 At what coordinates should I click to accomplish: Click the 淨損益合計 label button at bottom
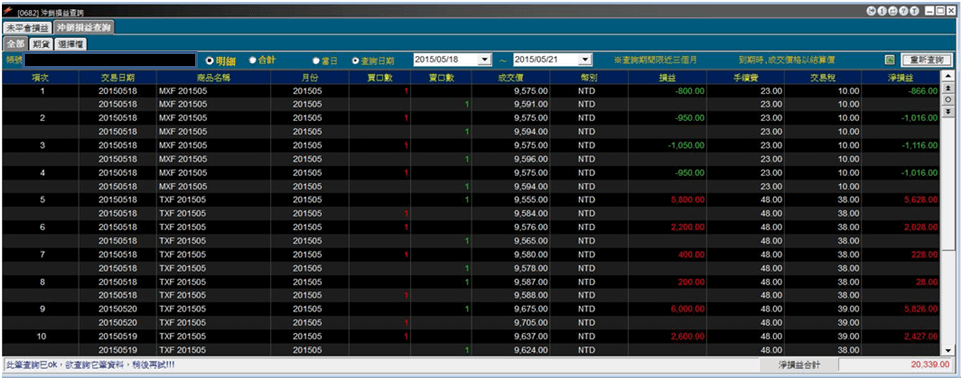click(799, 364)
